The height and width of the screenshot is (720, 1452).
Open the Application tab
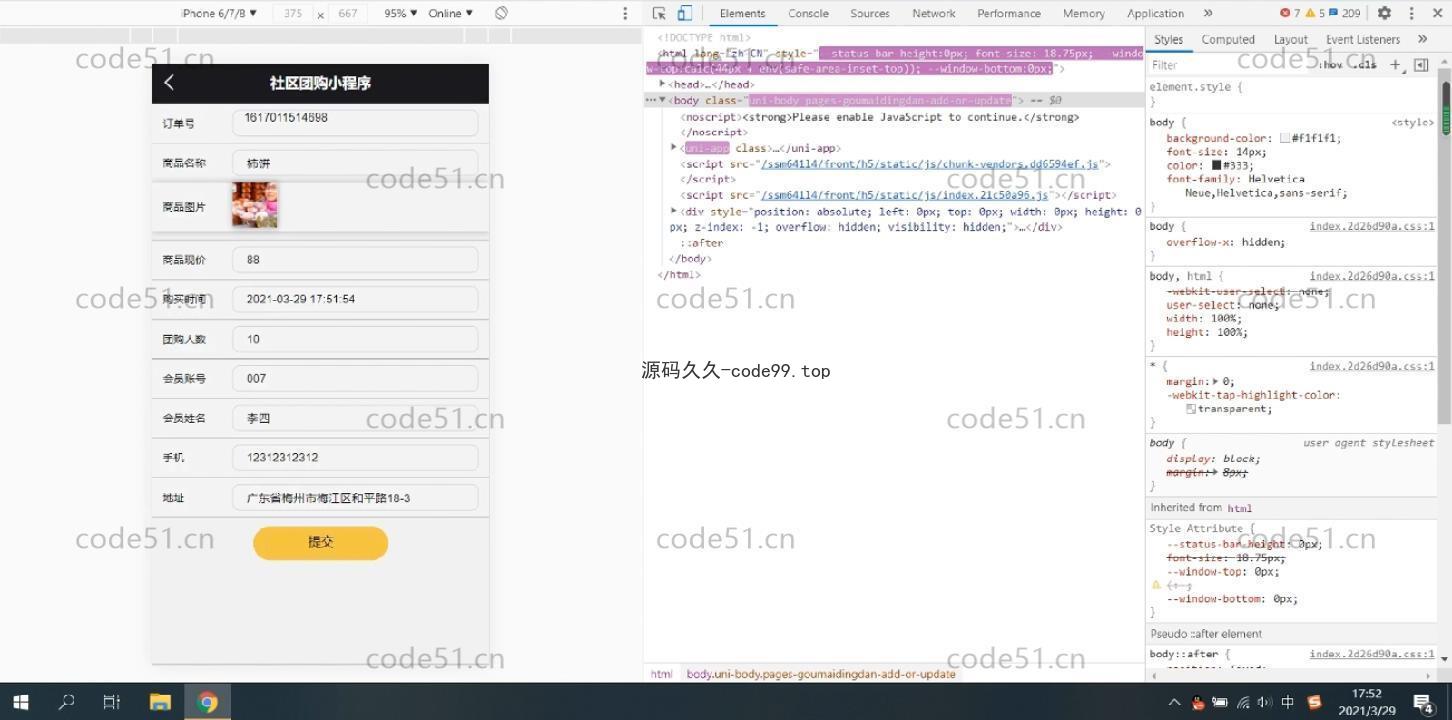pyautogui.click(x=1155, y=13)
